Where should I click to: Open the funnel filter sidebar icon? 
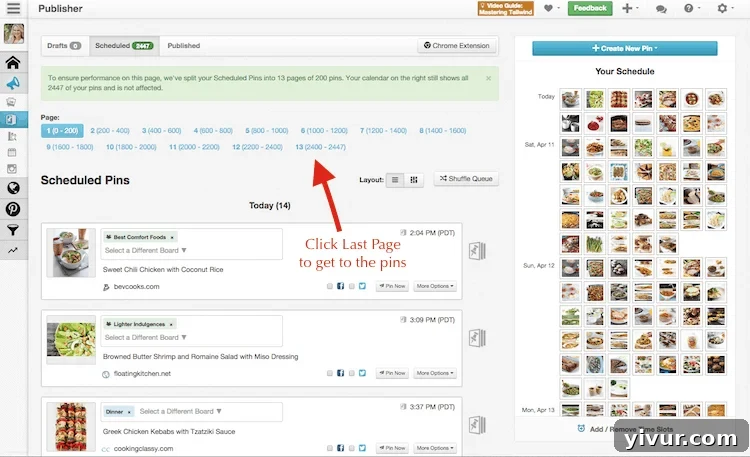(13, 230)
